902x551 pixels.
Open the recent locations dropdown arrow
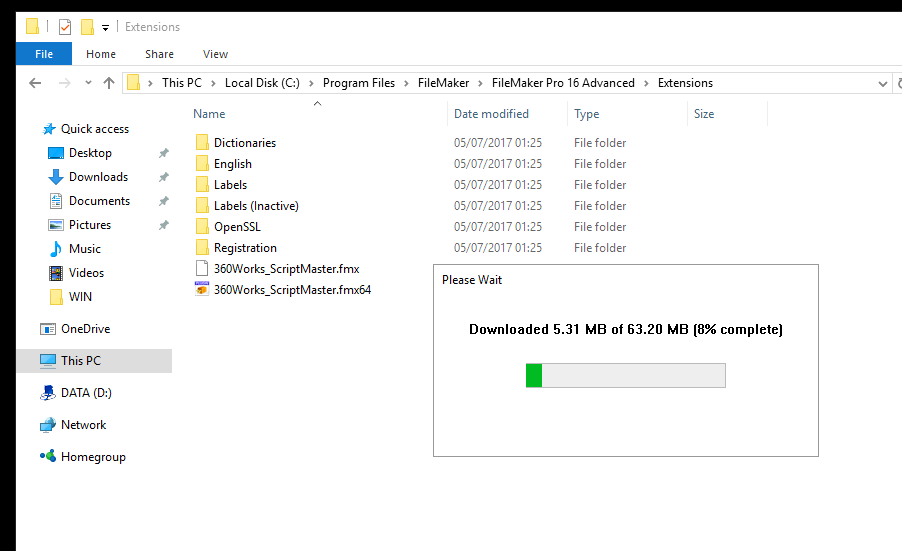tap(88, 83)
